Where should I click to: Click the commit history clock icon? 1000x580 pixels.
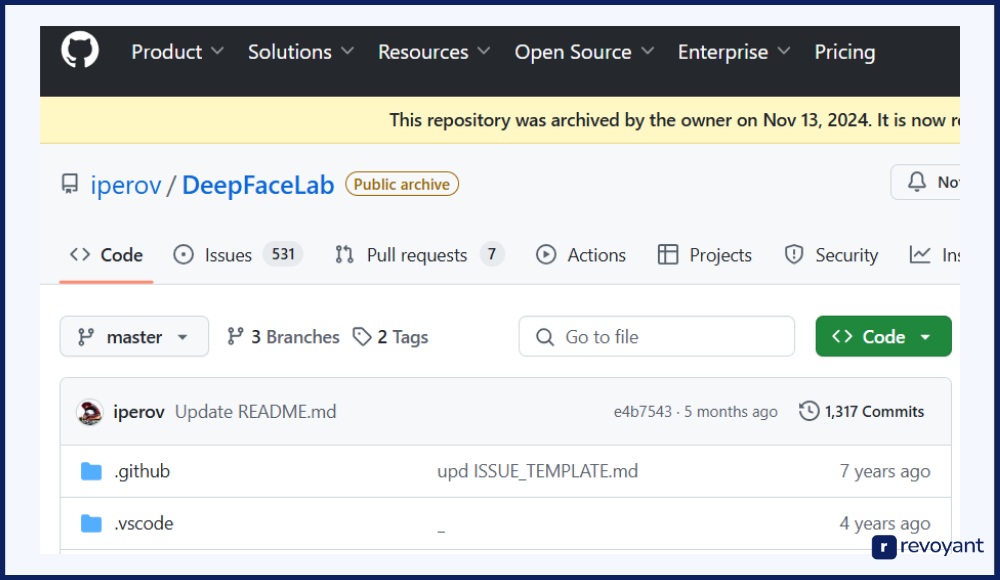pyautogui.click(x=809, y=411)
